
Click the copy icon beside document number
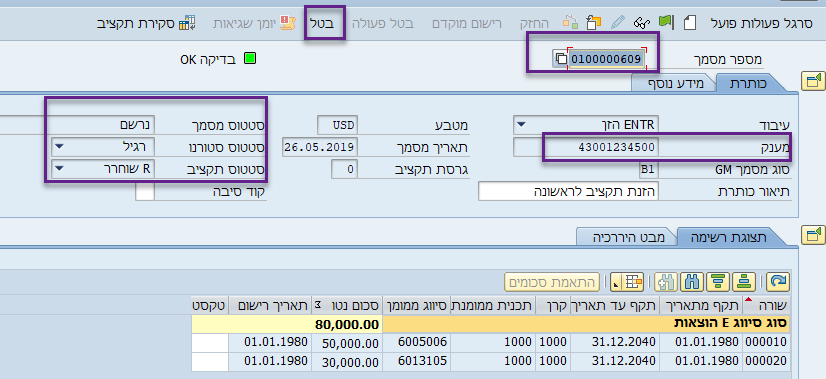560,59
